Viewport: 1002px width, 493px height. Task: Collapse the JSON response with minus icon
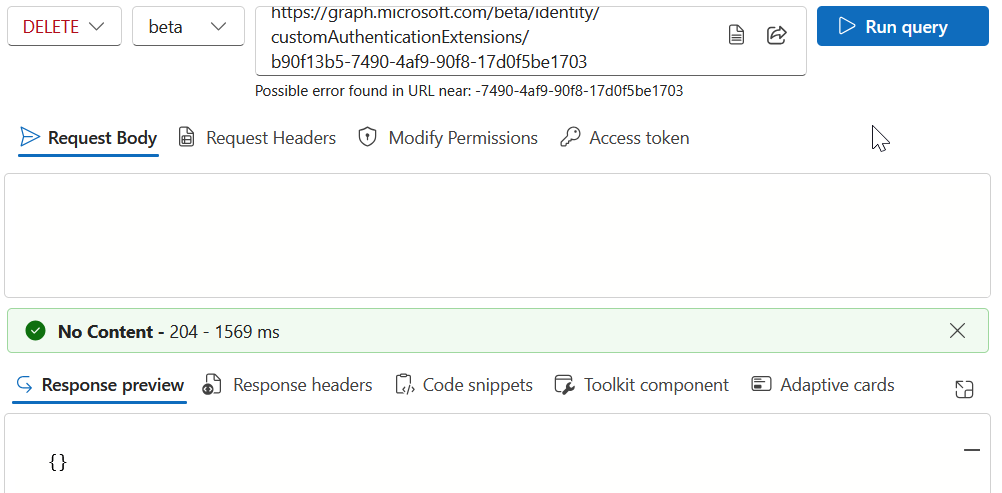tap(971, 450)
